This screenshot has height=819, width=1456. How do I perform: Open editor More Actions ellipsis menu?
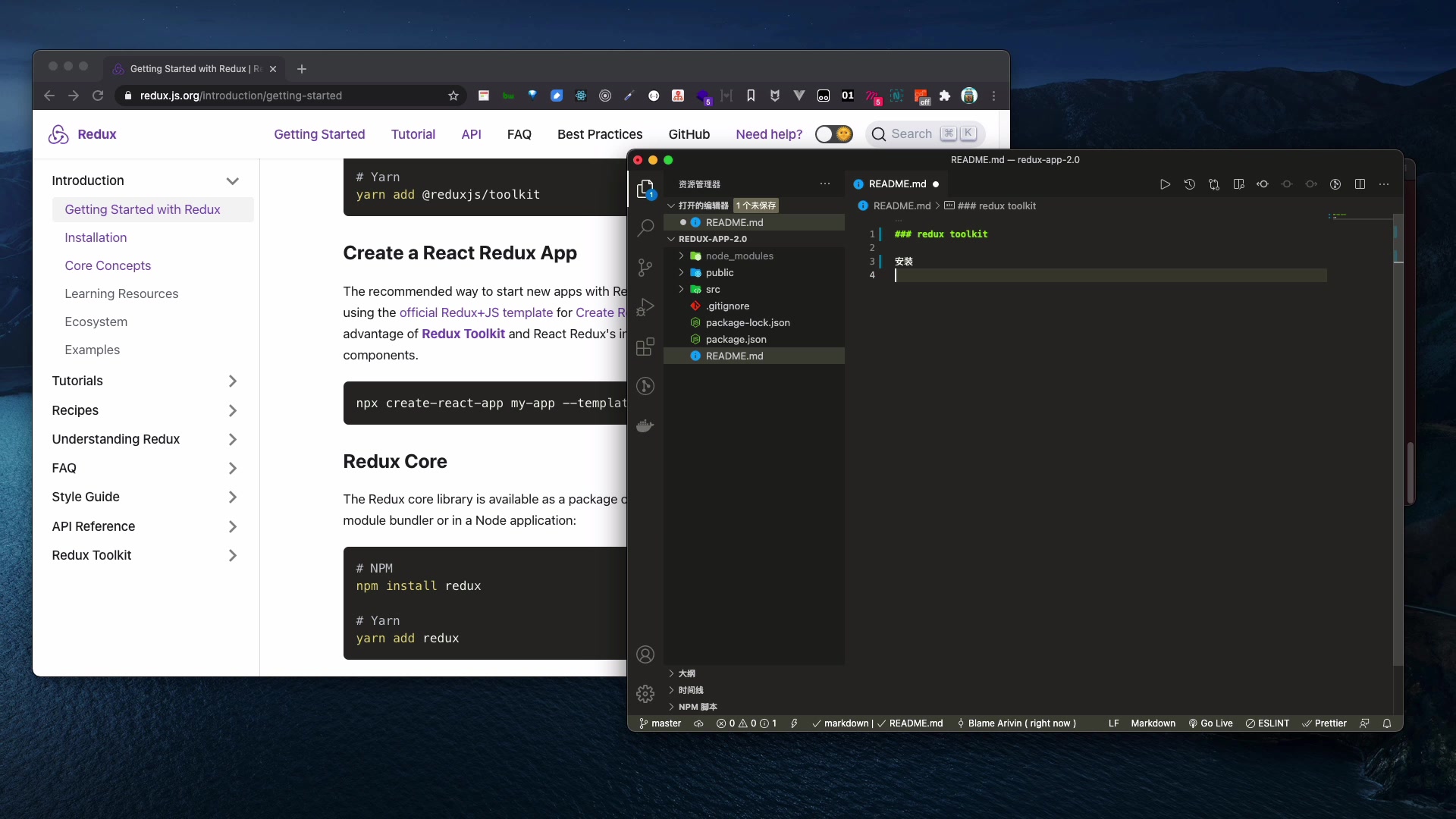[x=1384, y=184]
